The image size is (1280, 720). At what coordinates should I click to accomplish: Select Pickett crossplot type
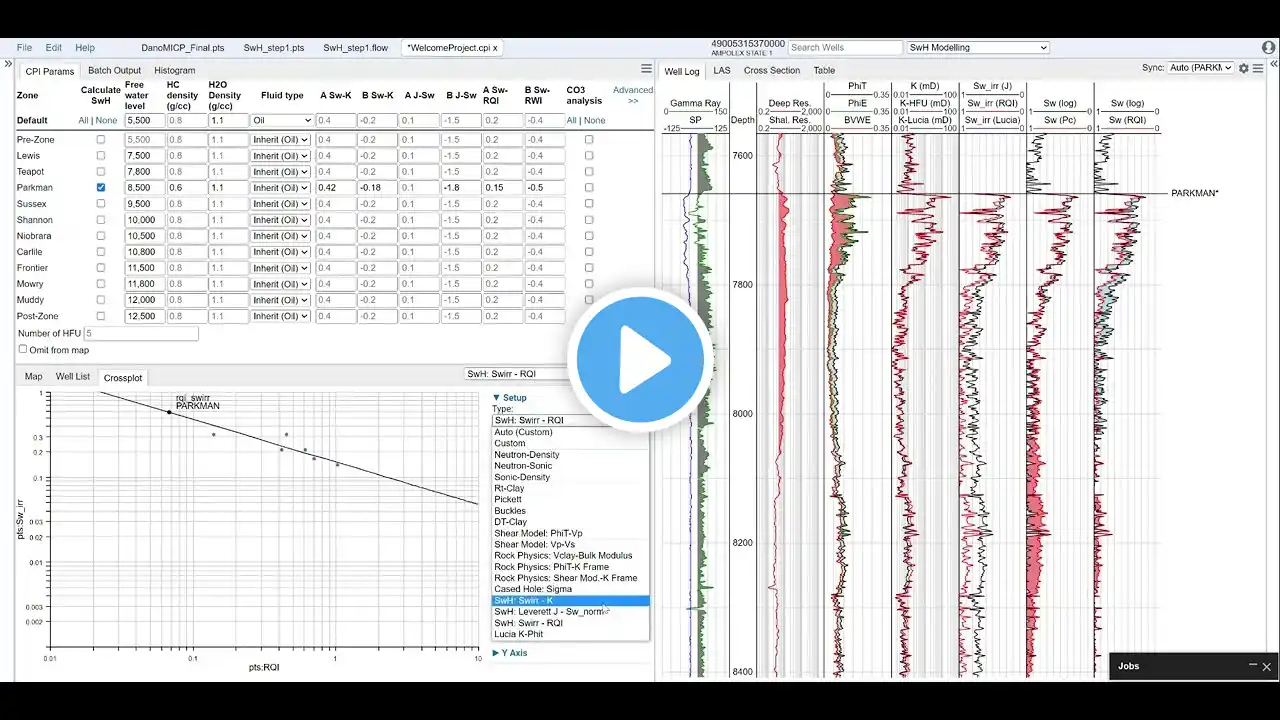571,499
